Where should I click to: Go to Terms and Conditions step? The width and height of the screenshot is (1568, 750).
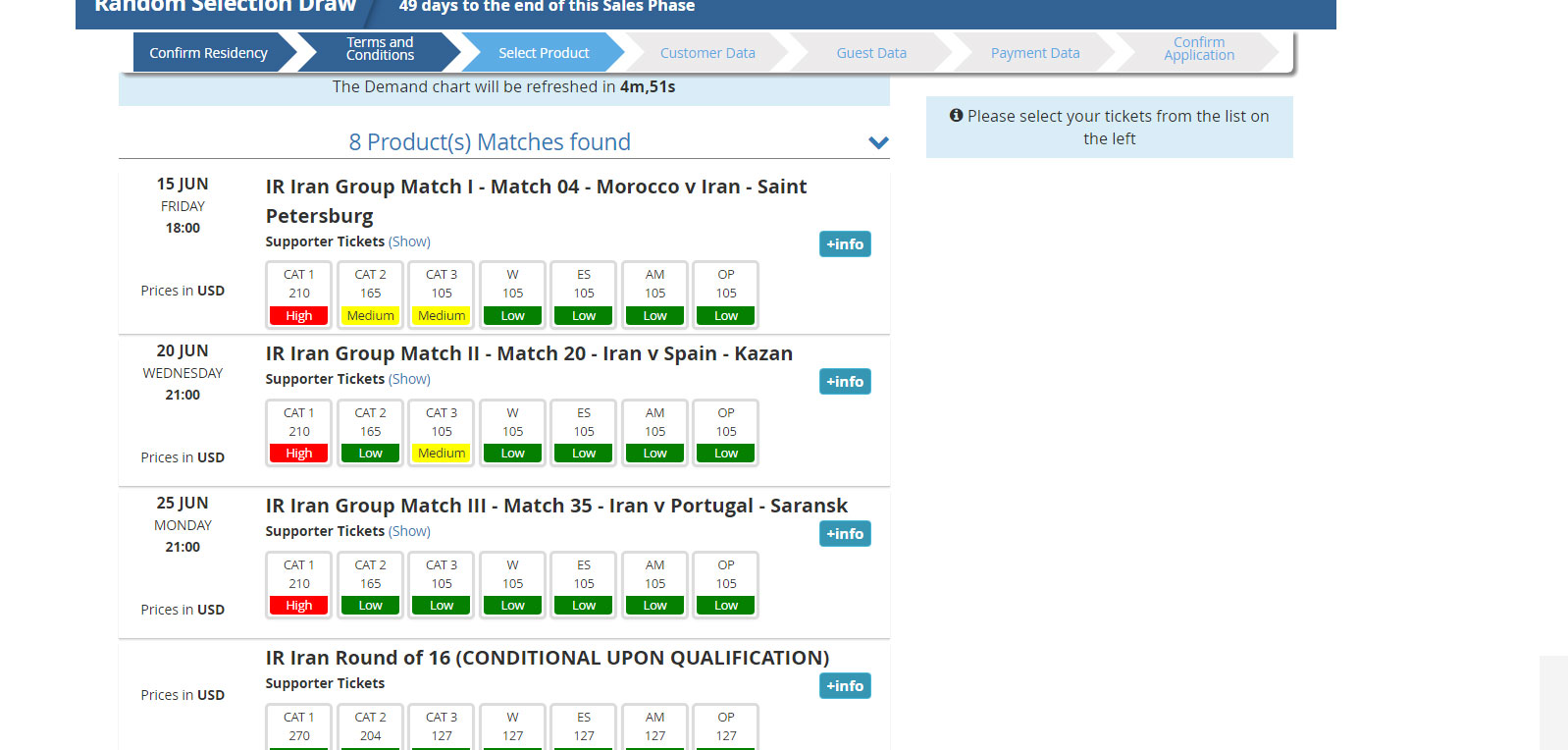click(380, 49)
